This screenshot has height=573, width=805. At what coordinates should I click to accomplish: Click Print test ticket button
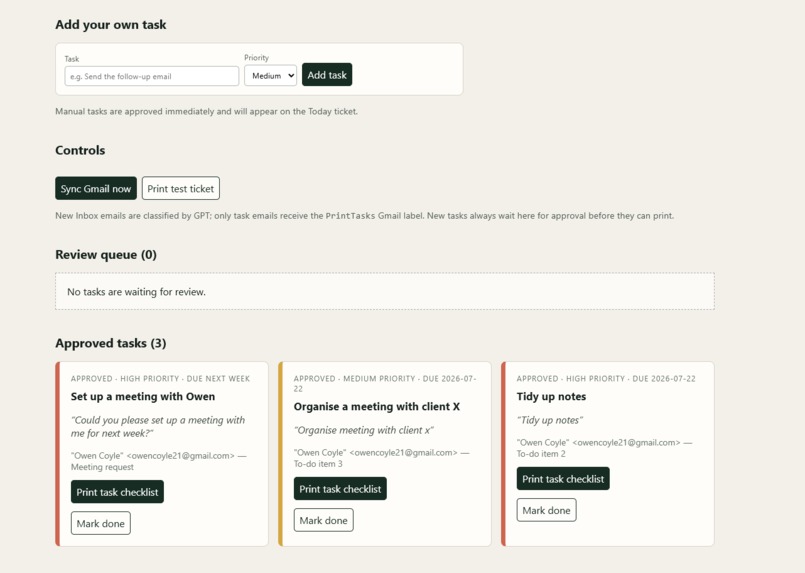tap(181, 188)
